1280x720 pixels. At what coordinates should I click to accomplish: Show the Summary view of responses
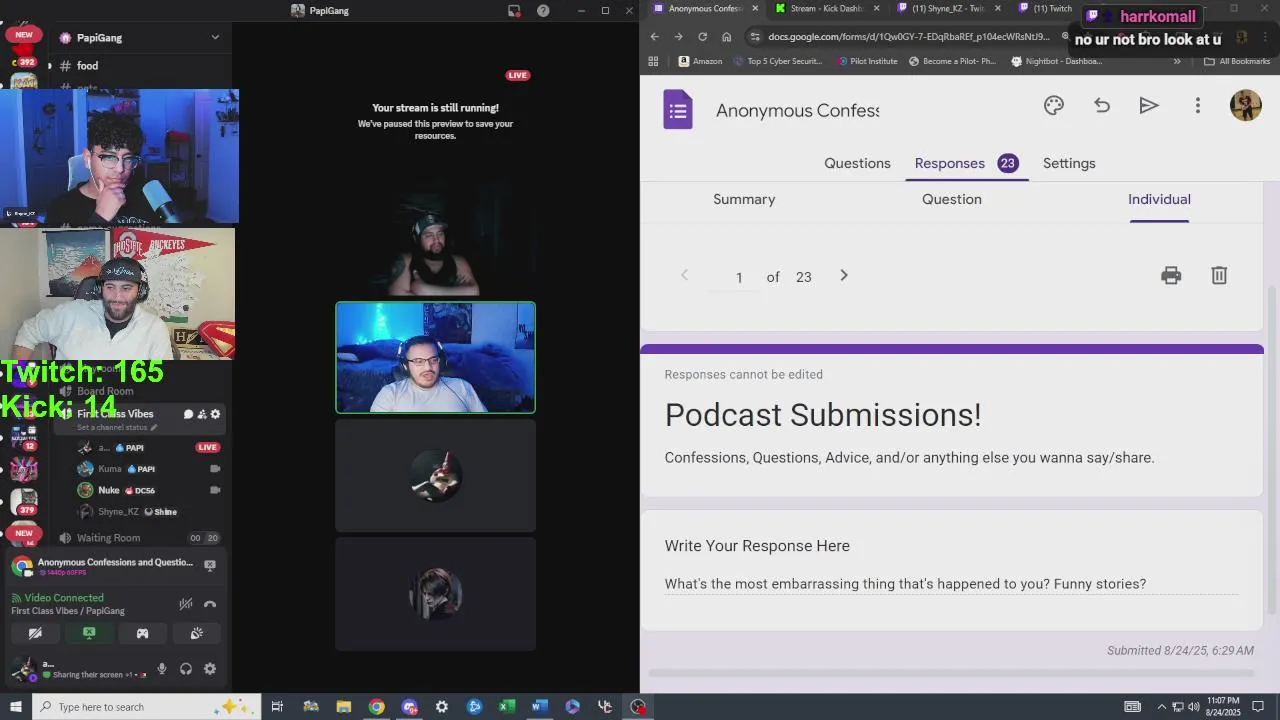744,199
